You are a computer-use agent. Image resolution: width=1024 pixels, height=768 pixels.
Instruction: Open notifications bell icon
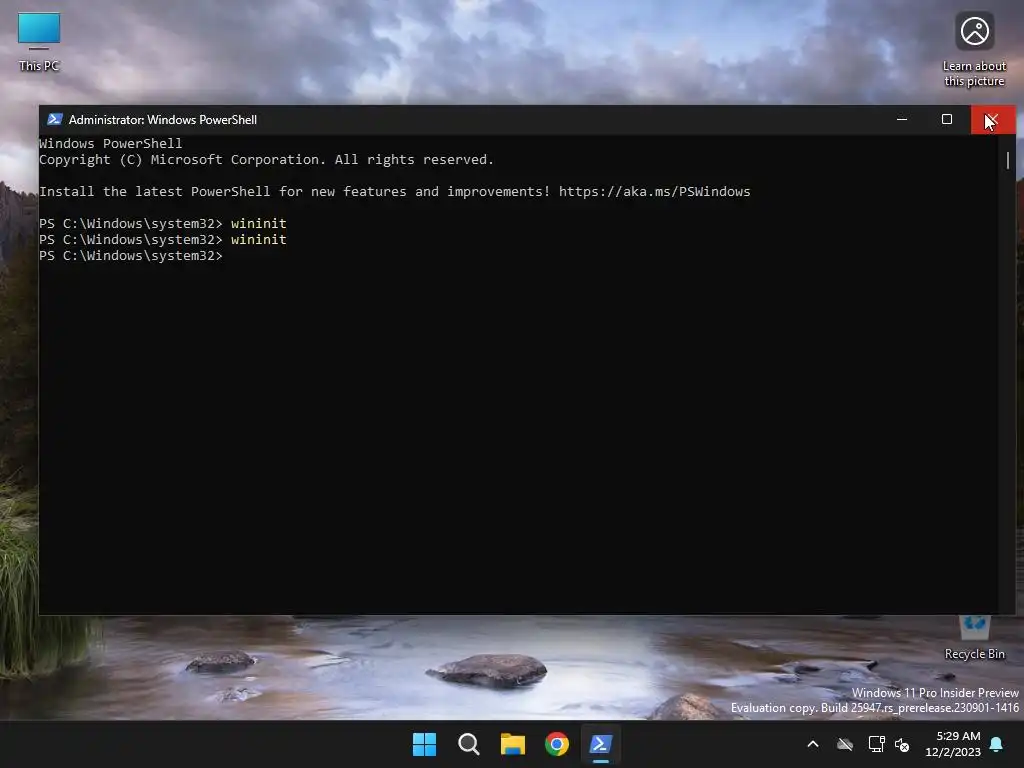click(x=996, y=744)
